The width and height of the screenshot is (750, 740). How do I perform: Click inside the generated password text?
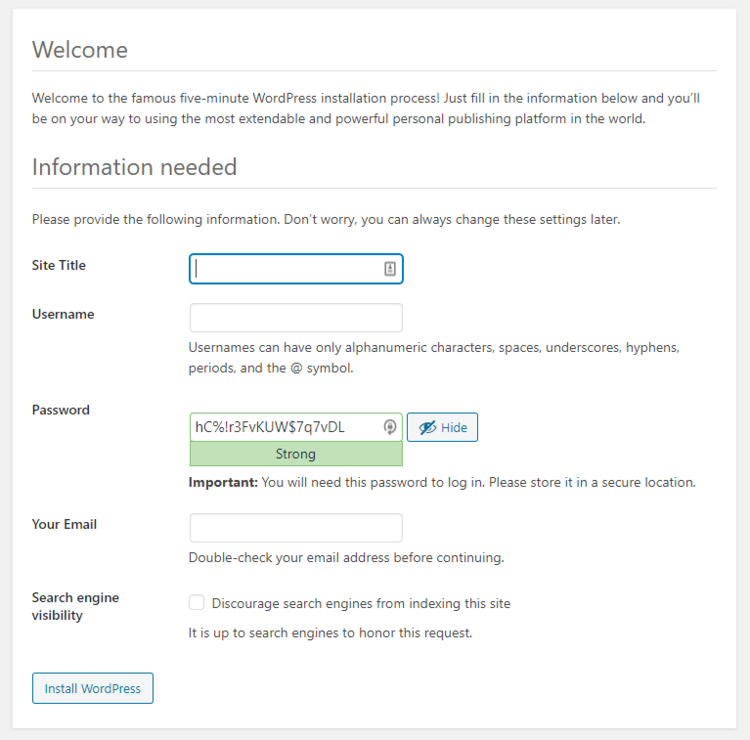tap(270, 427)
